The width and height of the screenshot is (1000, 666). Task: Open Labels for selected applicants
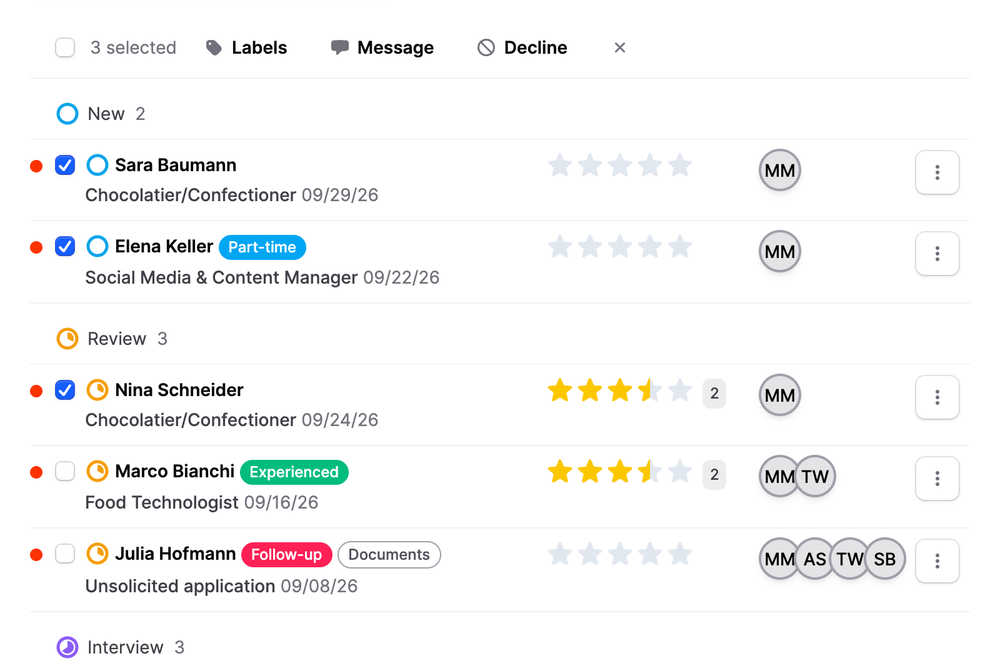click(246, 48)
